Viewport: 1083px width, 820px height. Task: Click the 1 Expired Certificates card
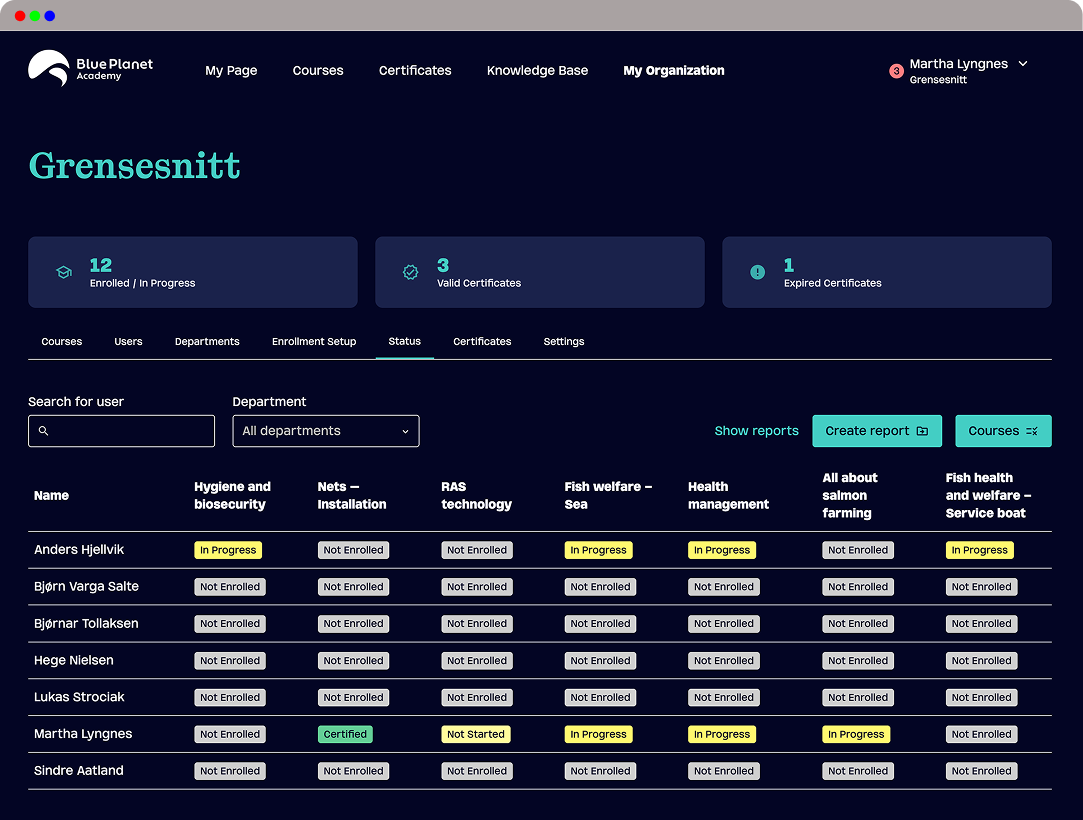(887, 272)
